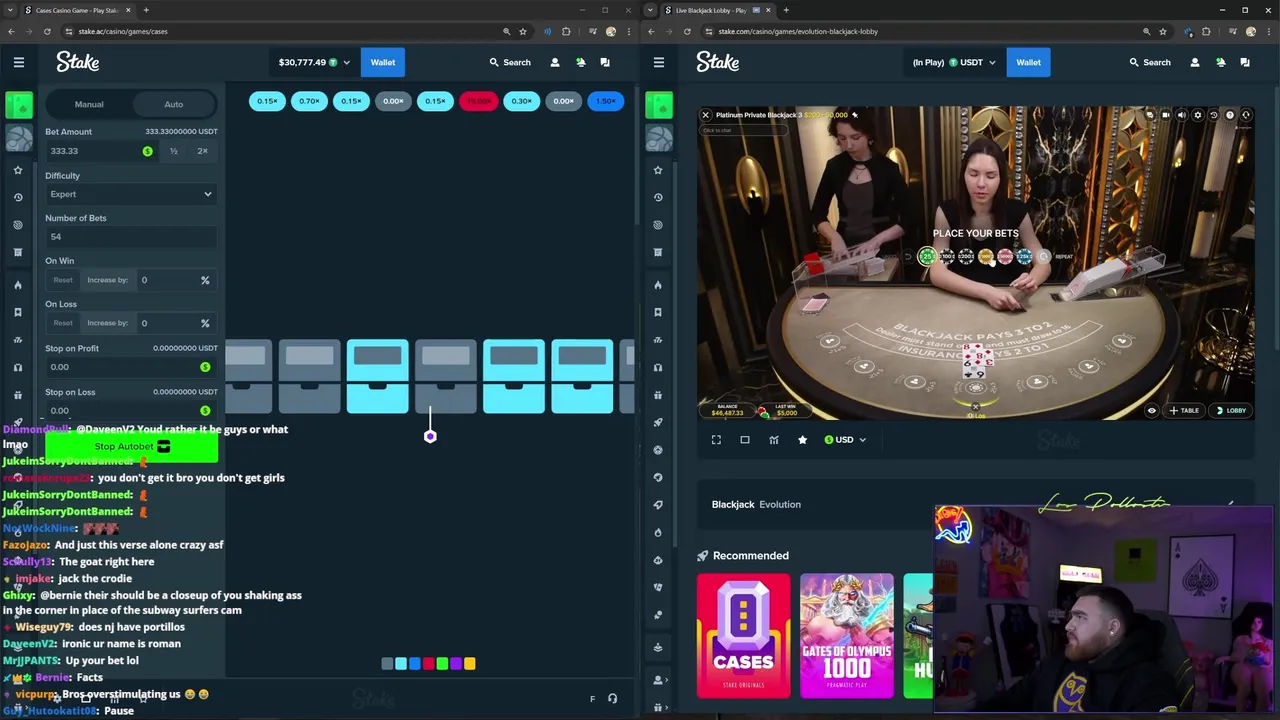Close Platinum Private Blackjack 3 table
Image resolution: width=1280 pixels, height=720 pixels.
click(706, 115)
